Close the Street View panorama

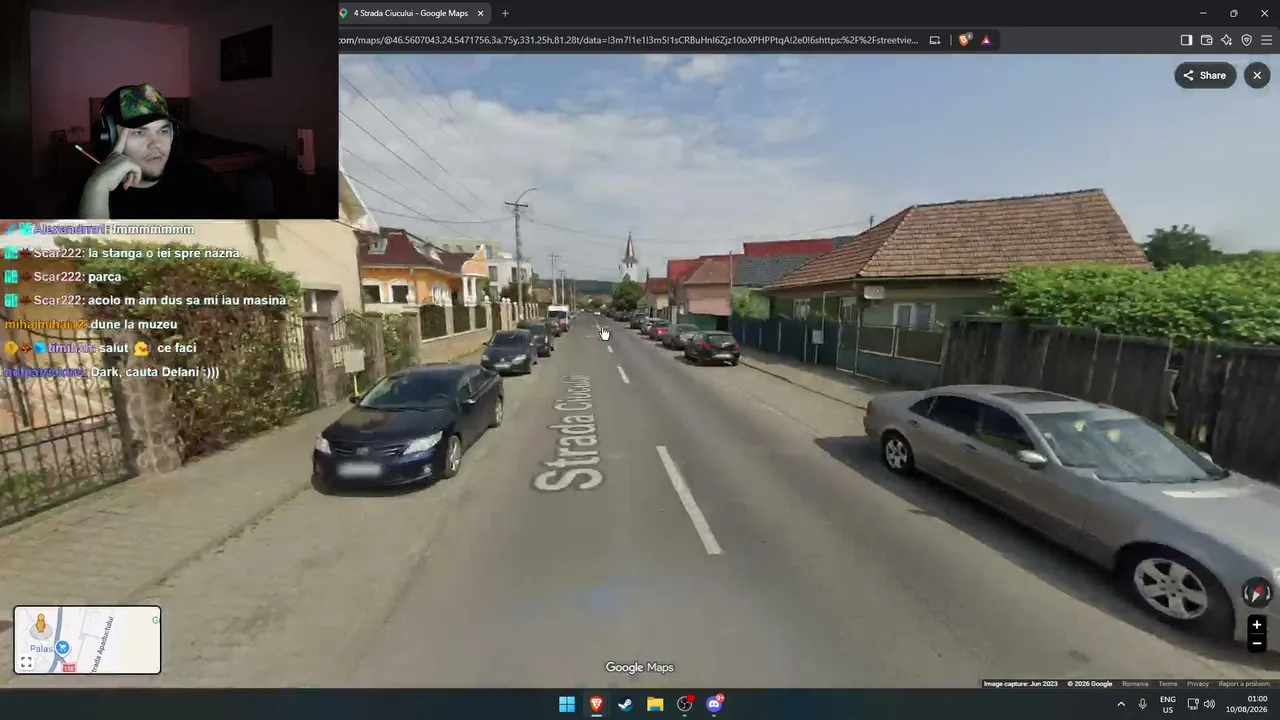coord(1257,75)
